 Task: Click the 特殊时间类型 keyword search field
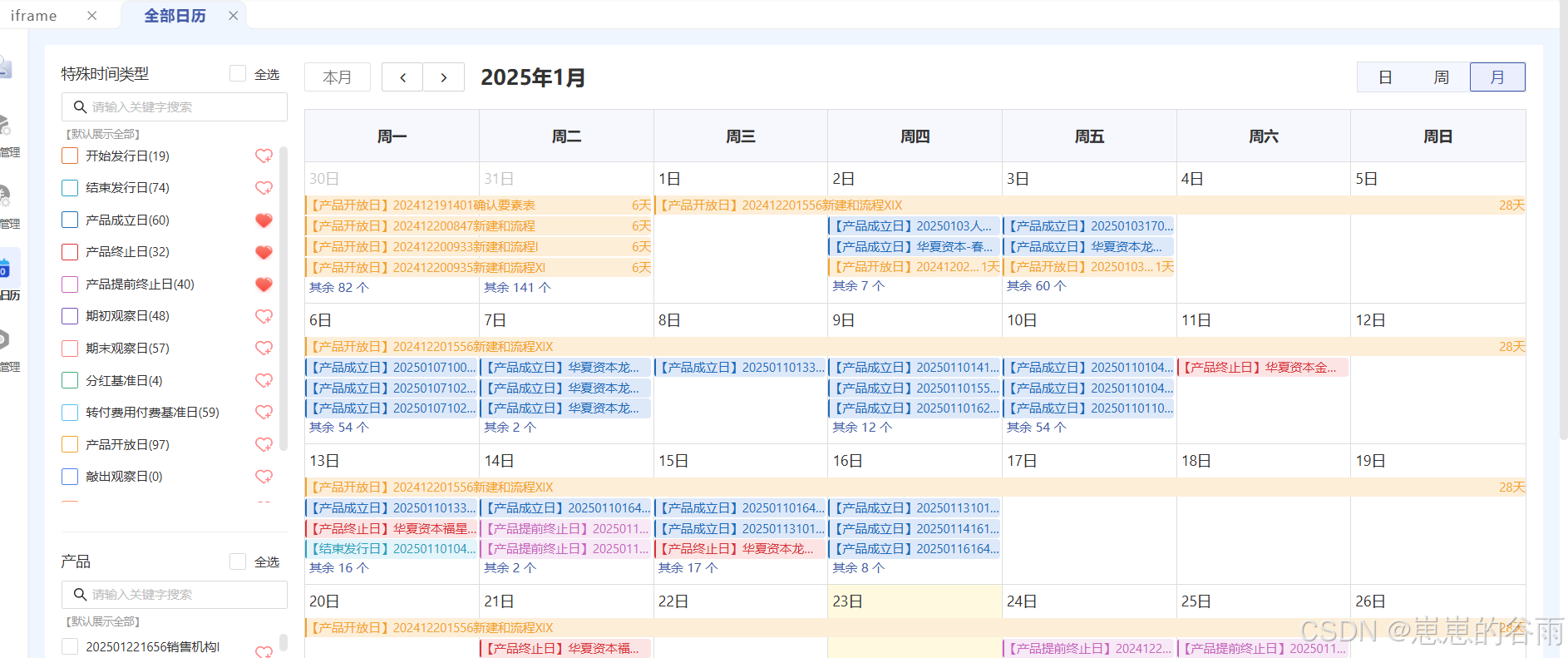175,106
